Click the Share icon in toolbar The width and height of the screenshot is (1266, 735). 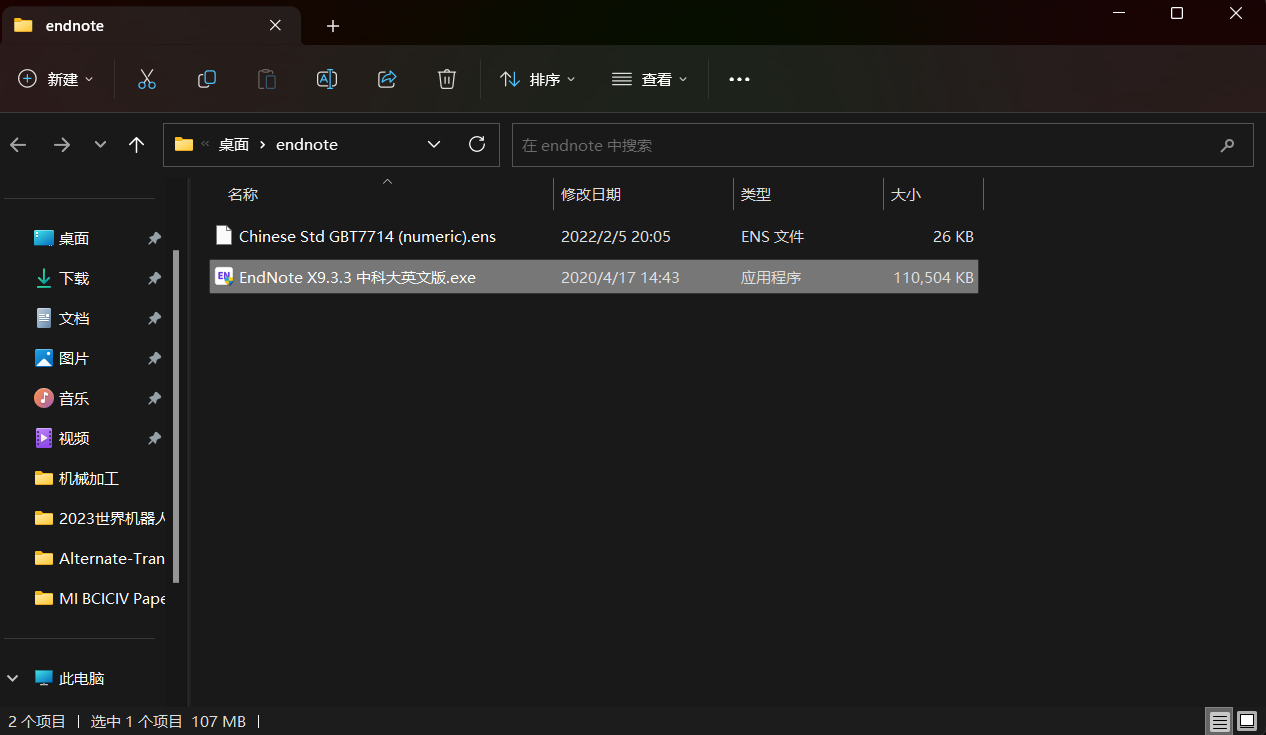387,79
